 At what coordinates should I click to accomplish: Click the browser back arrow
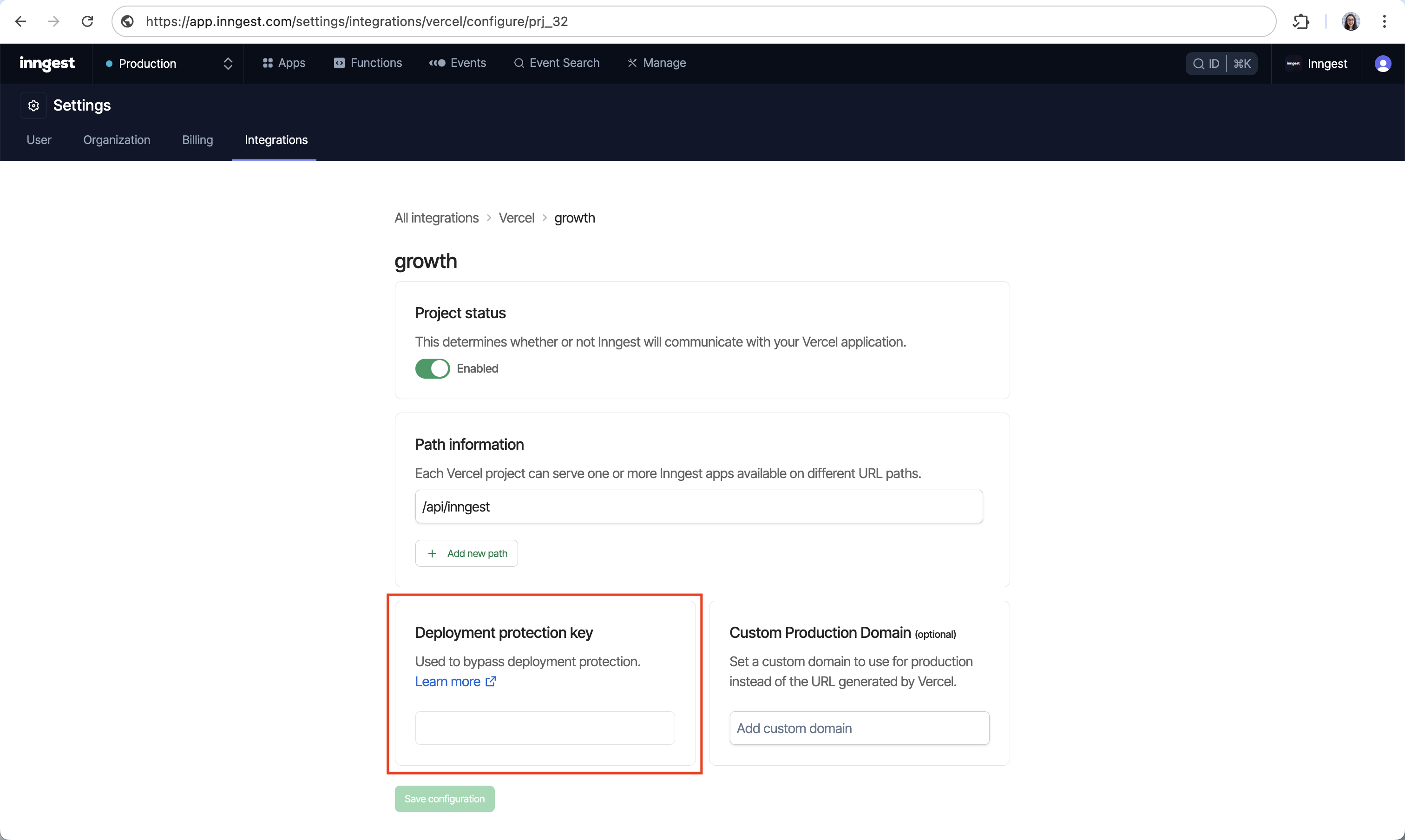[x=21, y=21]
